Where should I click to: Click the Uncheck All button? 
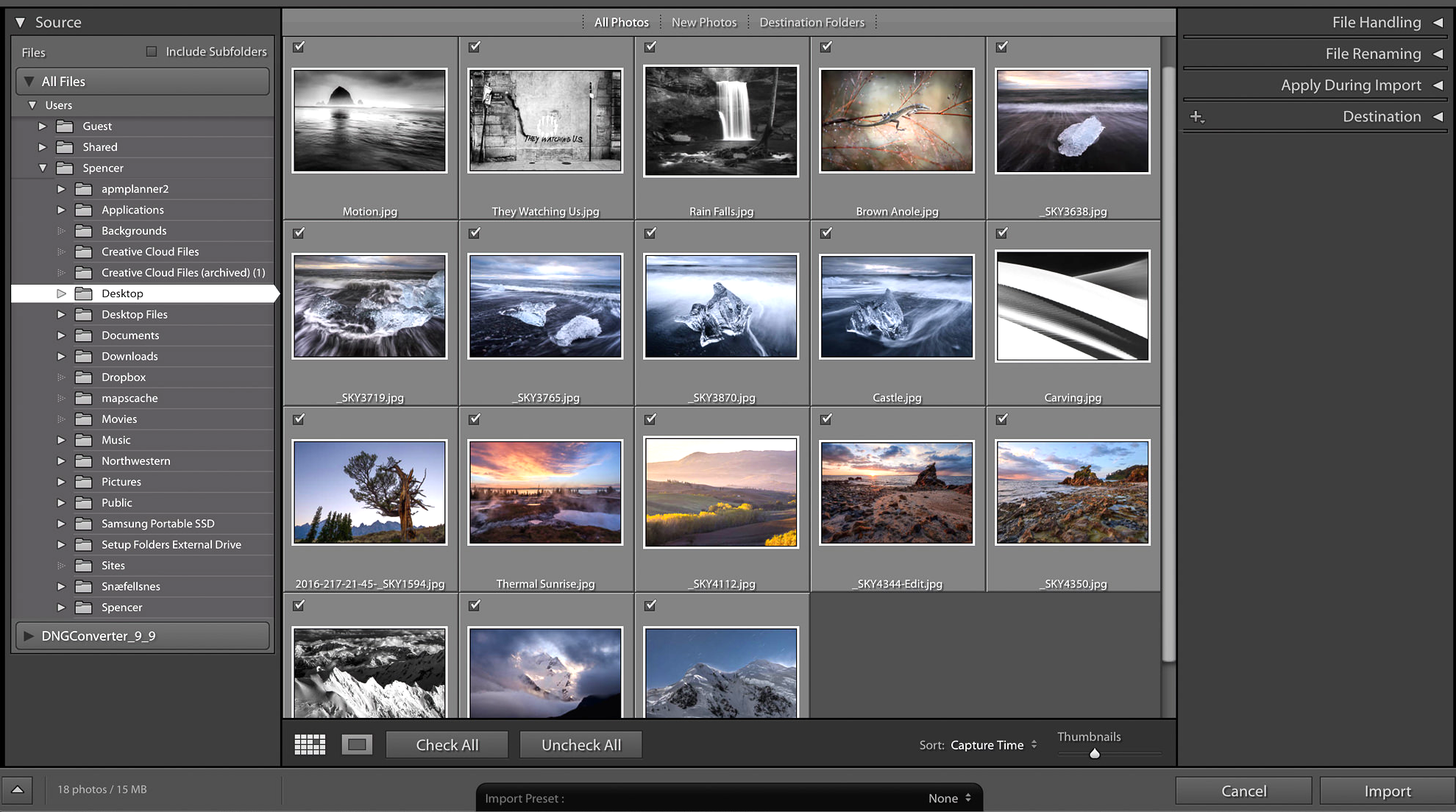580,744
